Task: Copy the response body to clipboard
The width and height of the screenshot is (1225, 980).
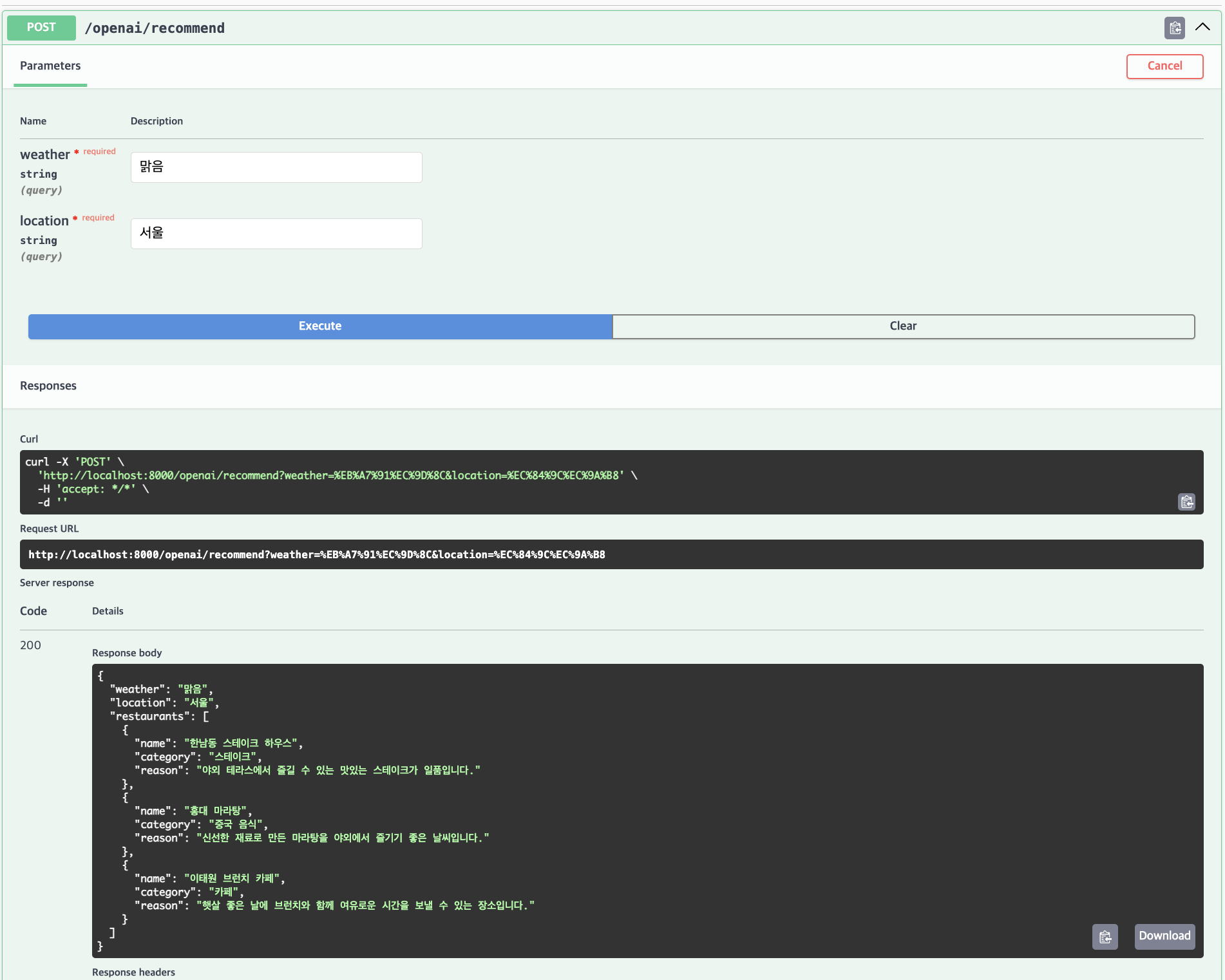Action: tap(1105, 936)
